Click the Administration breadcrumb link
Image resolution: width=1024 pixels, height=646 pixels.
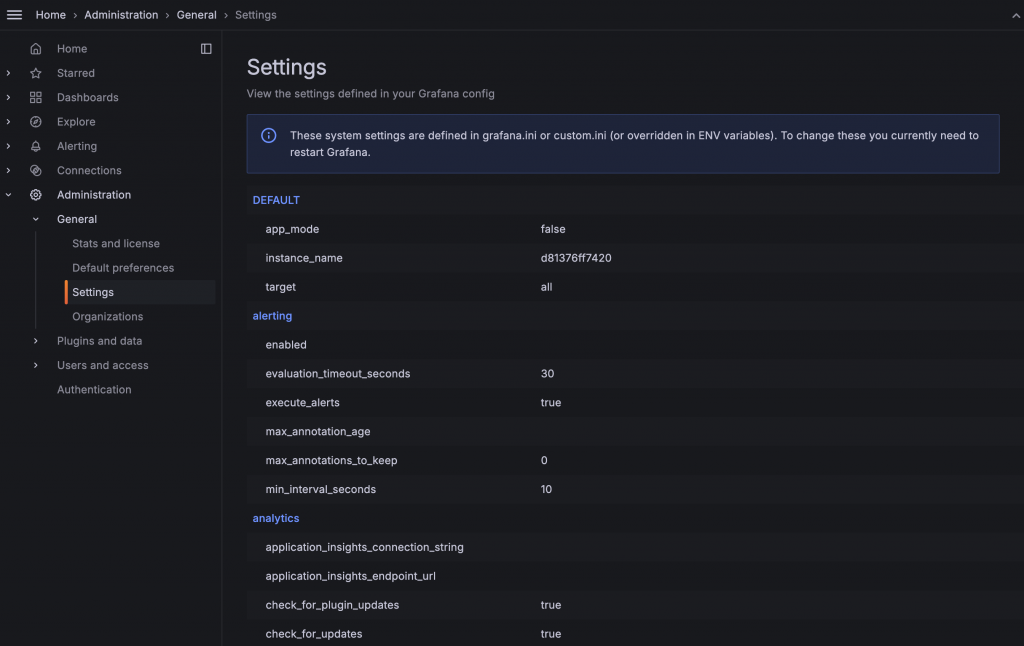[x=121, y=15]
